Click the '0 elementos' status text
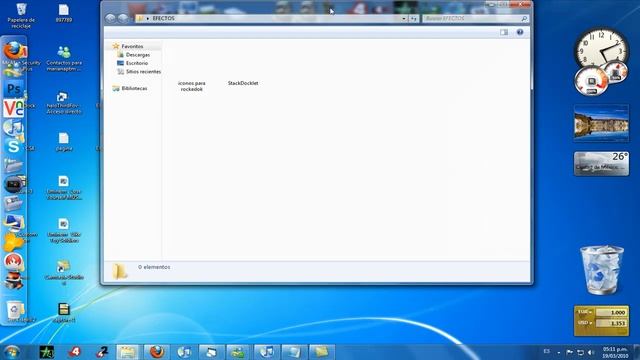The image size is (640, 360). pos(154,267)
